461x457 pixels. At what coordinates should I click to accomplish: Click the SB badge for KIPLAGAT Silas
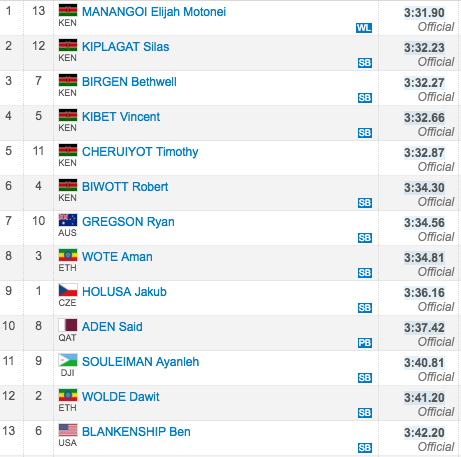point(365,63)
